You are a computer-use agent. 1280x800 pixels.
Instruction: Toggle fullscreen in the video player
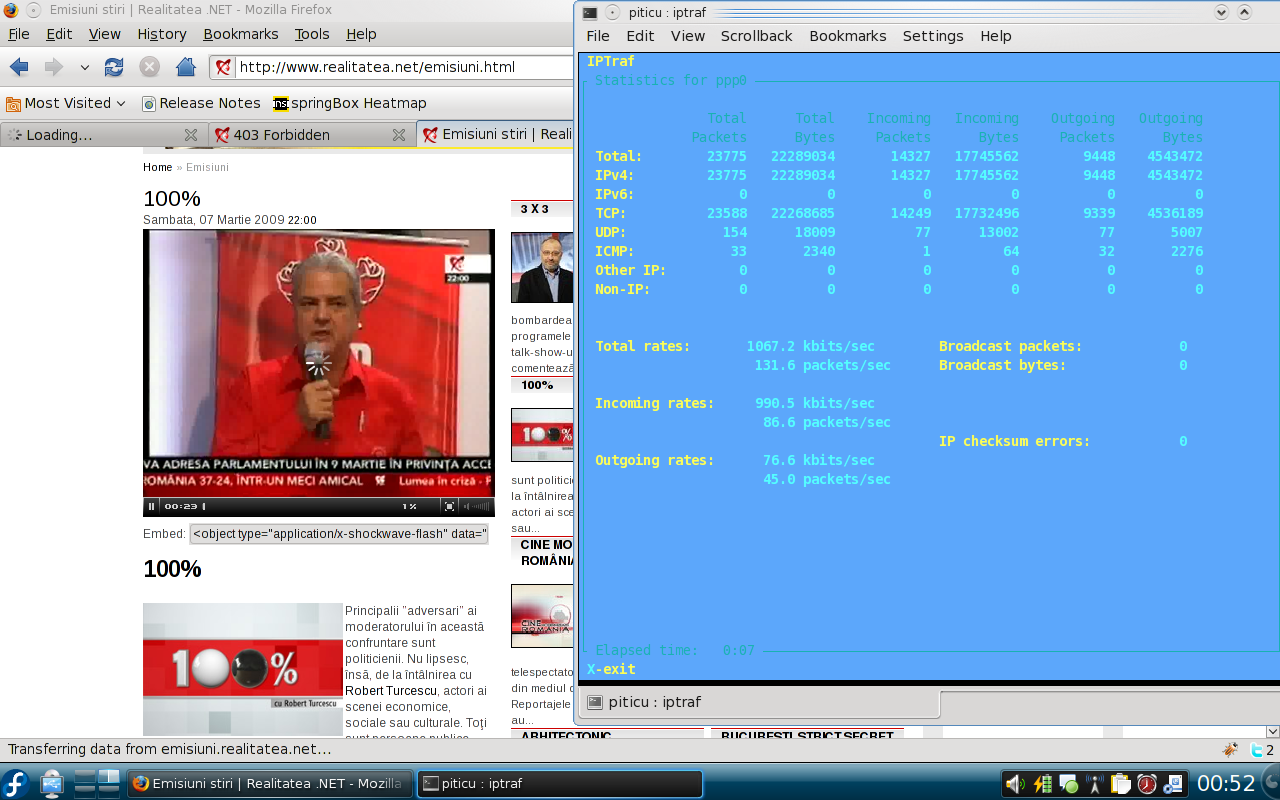tap(451, 506)
